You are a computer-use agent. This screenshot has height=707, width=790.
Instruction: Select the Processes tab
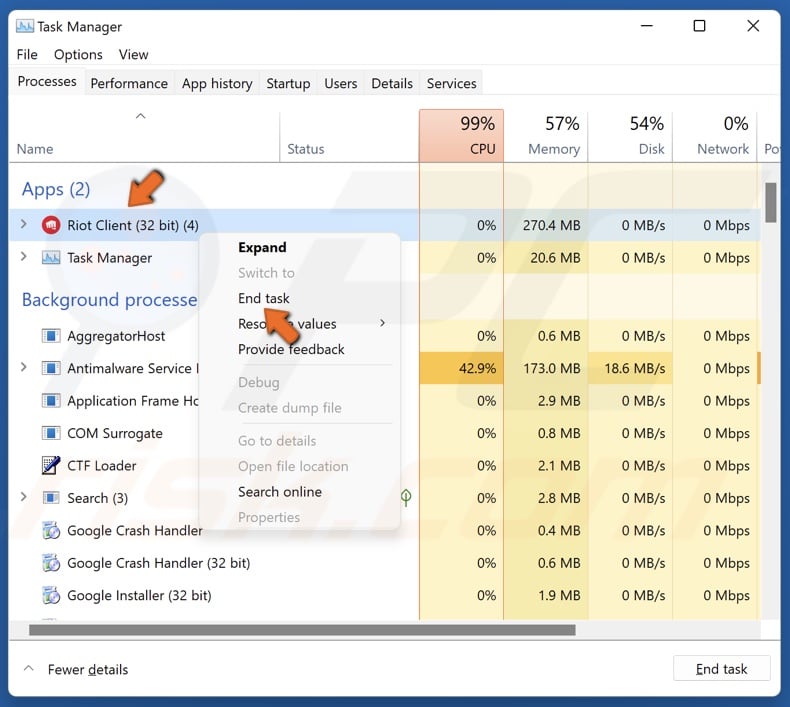47,82
